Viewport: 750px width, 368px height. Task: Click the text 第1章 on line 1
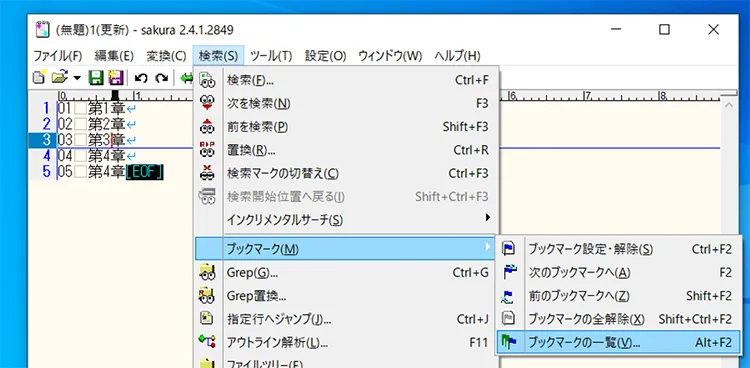point(106,109)
